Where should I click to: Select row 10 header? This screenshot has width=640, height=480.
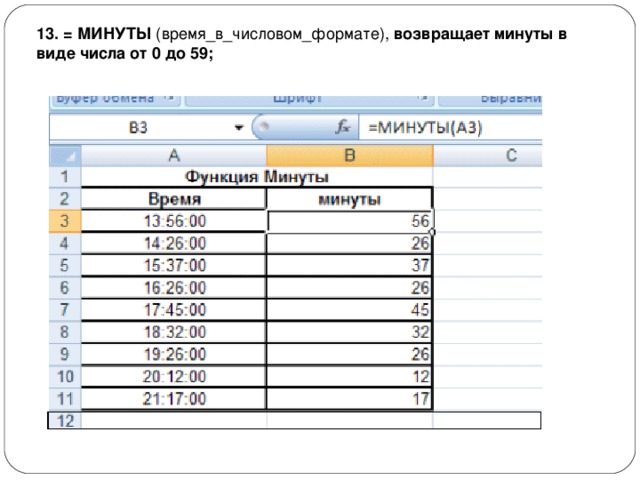coord(65,376)
